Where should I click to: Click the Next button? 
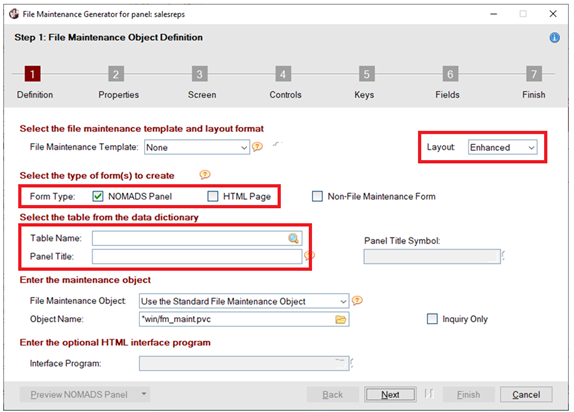click(x=390, y=394)
